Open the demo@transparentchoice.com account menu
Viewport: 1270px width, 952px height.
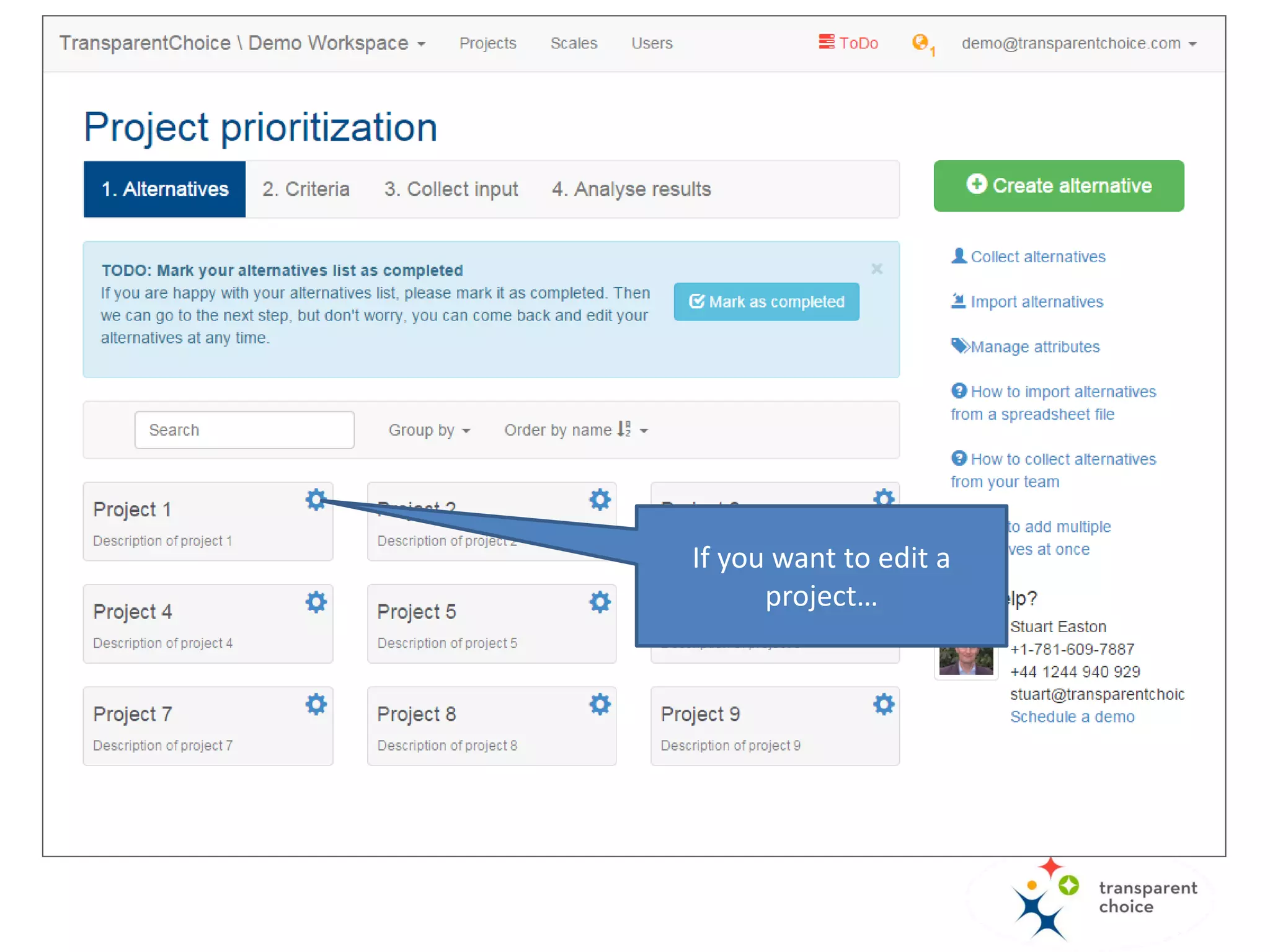[x=1079, y=43]
